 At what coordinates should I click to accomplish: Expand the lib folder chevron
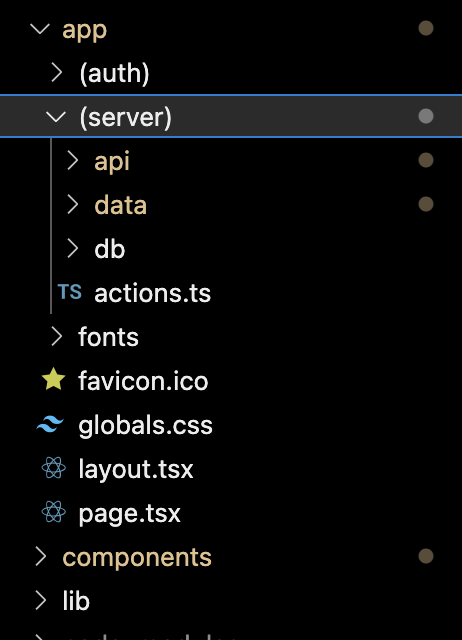pyautogui.click(x=40, y=600)
